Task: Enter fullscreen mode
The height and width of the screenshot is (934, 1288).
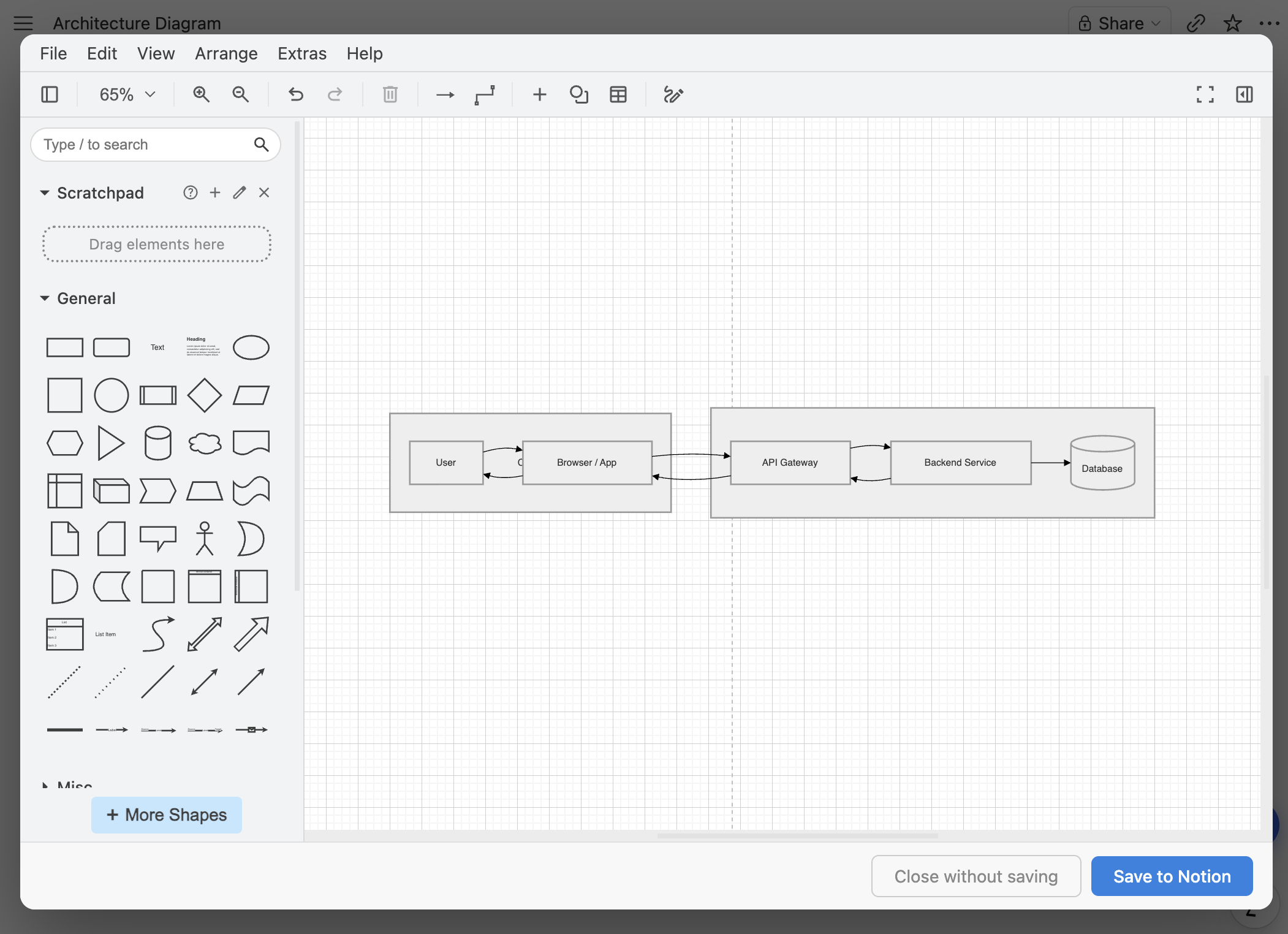Action: (1205, 94)
